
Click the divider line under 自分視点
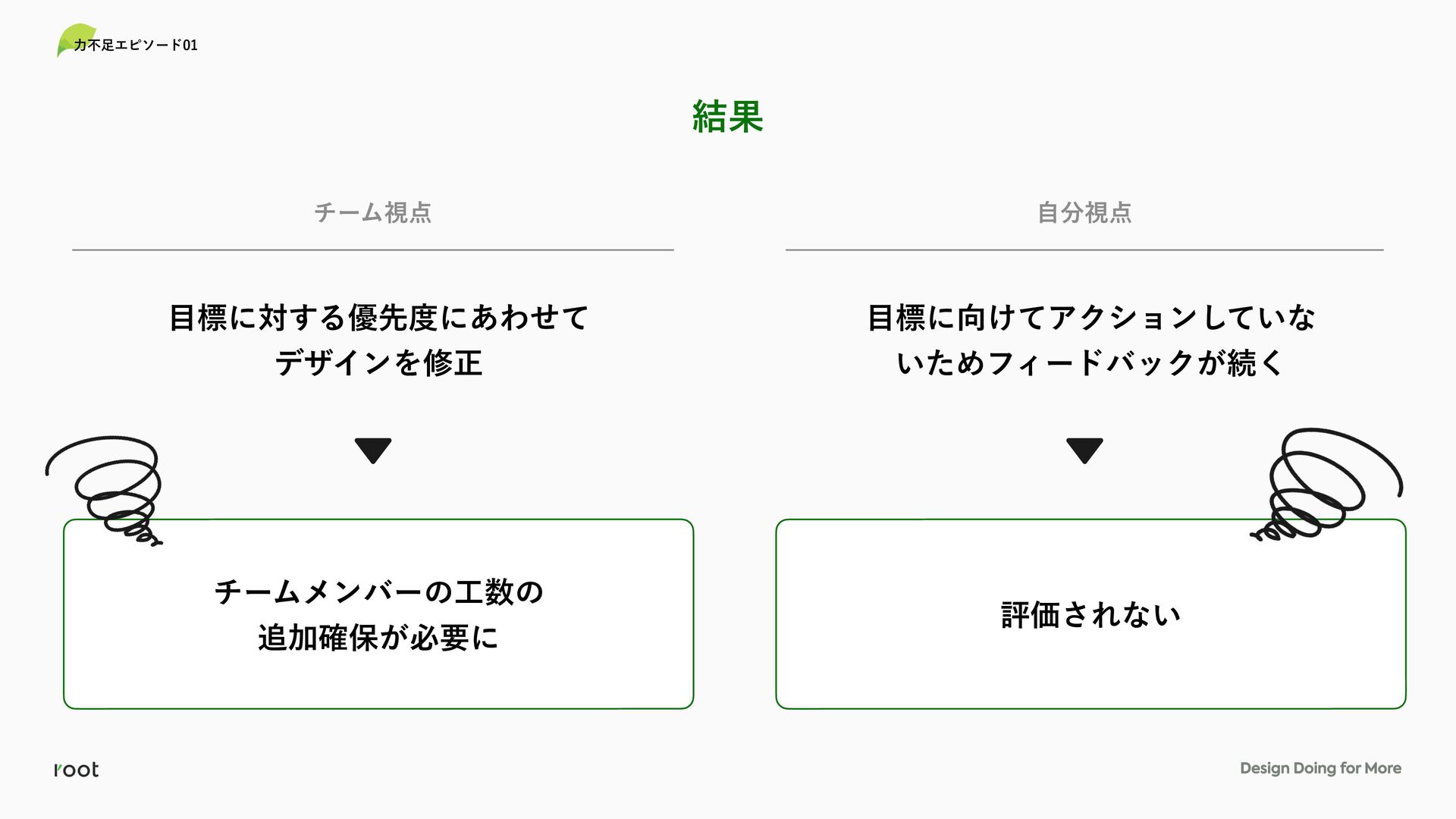[x=1084, y=249]
